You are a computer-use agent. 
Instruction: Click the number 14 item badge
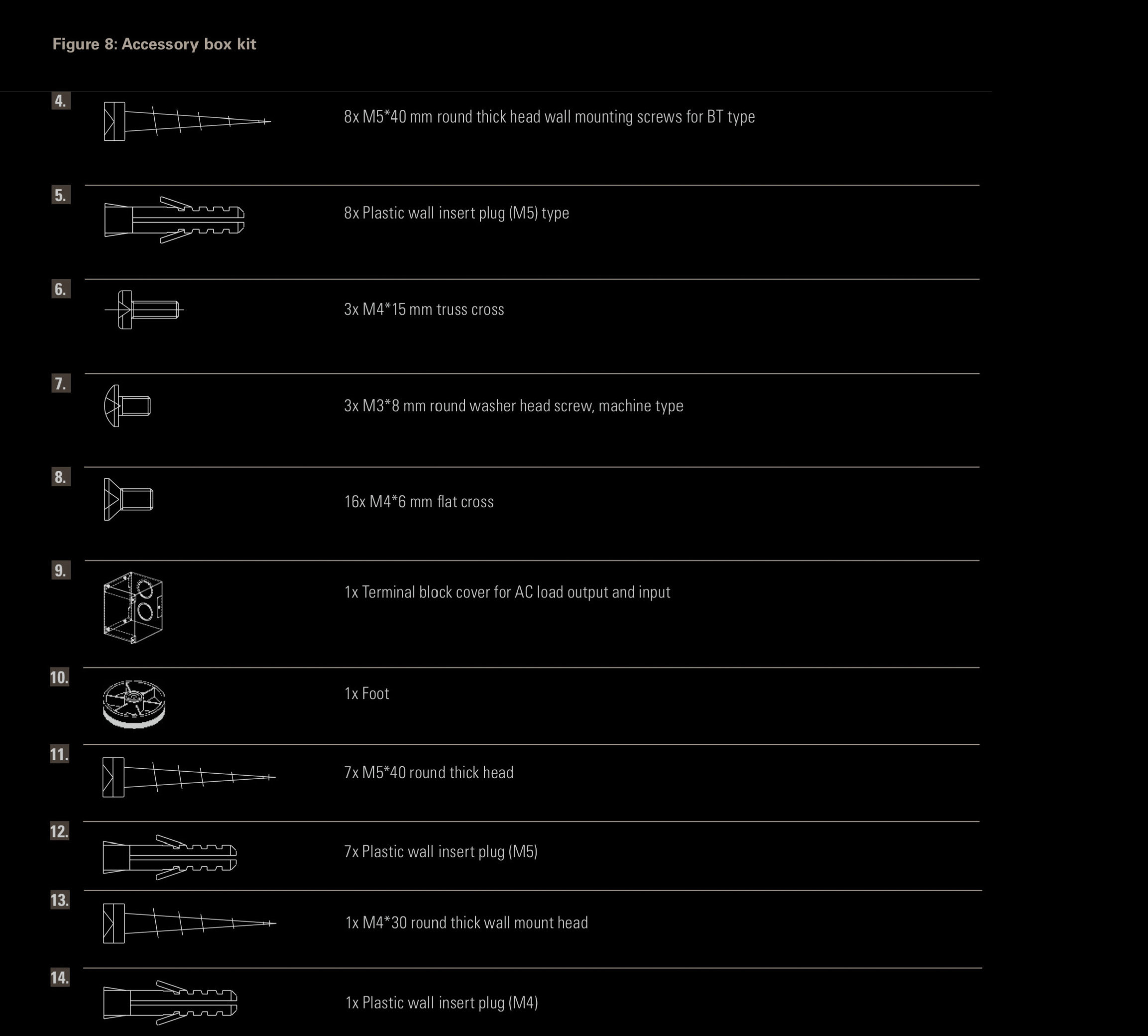[x=60, y=978]
